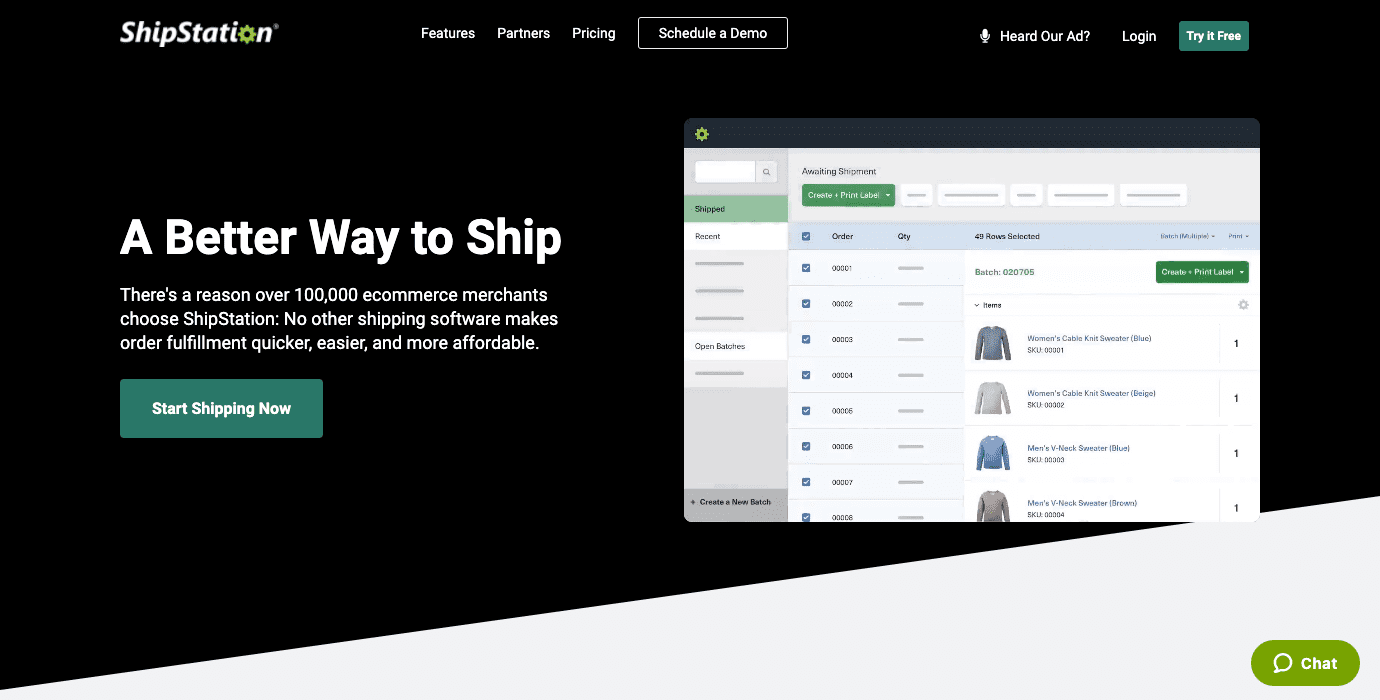Click the Try it Free button
The height and width of the screenshot is (700, 1380).
point(1213,35)
